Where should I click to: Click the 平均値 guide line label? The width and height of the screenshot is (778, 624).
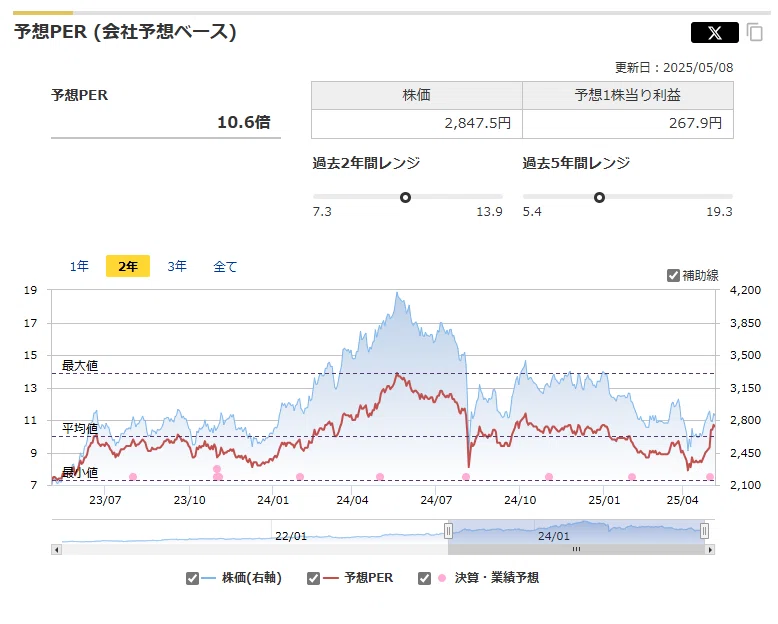80,428
